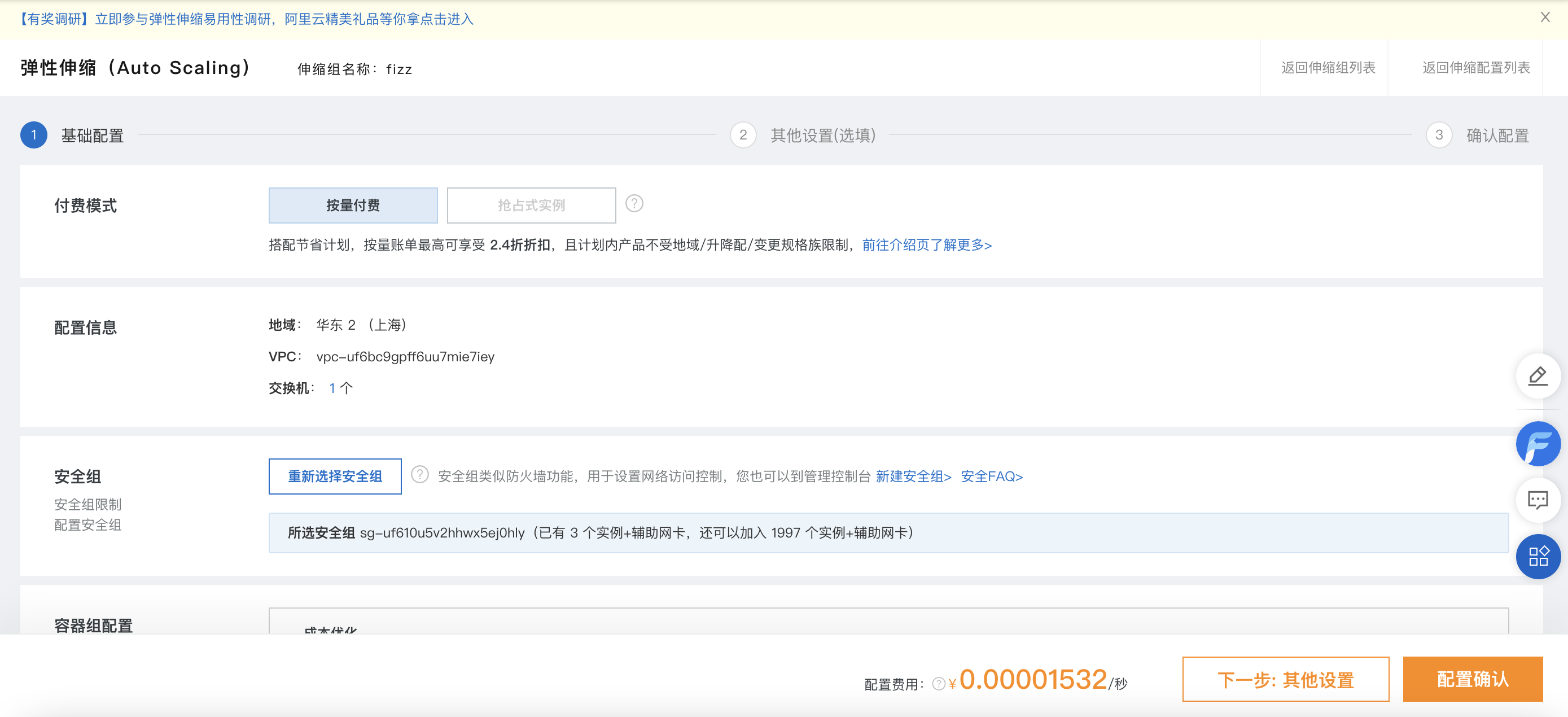The width and height of the screenshot is (1568, 717).
Task: Click the 安全组限制 side label
Action: click(x=87, y=505)
